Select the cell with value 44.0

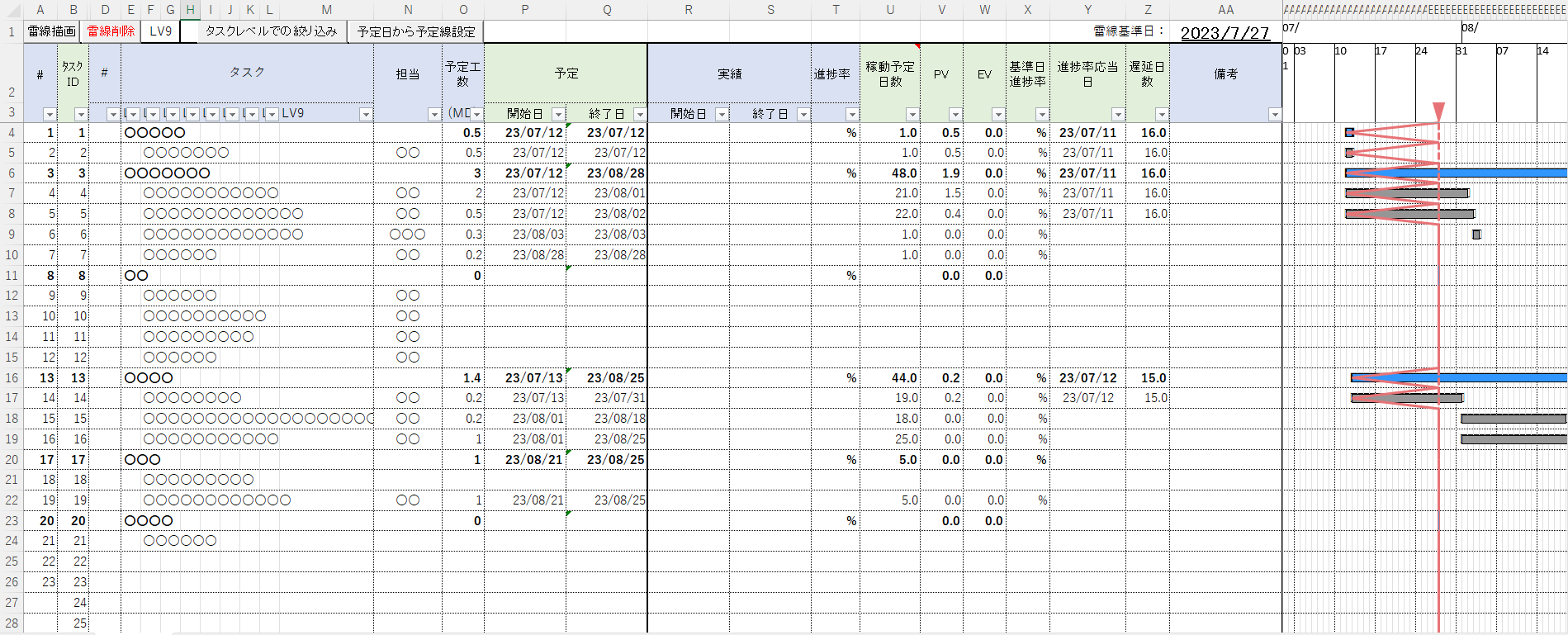coord(890,377)
